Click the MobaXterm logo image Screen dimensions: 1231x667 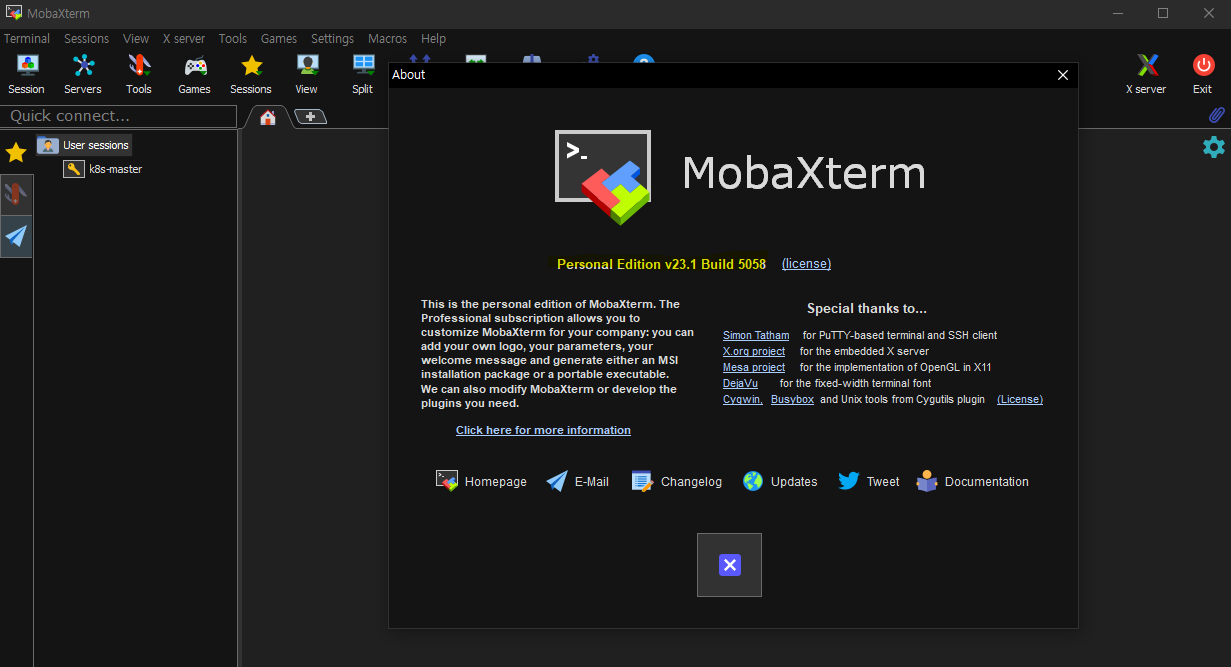point(603,176)
